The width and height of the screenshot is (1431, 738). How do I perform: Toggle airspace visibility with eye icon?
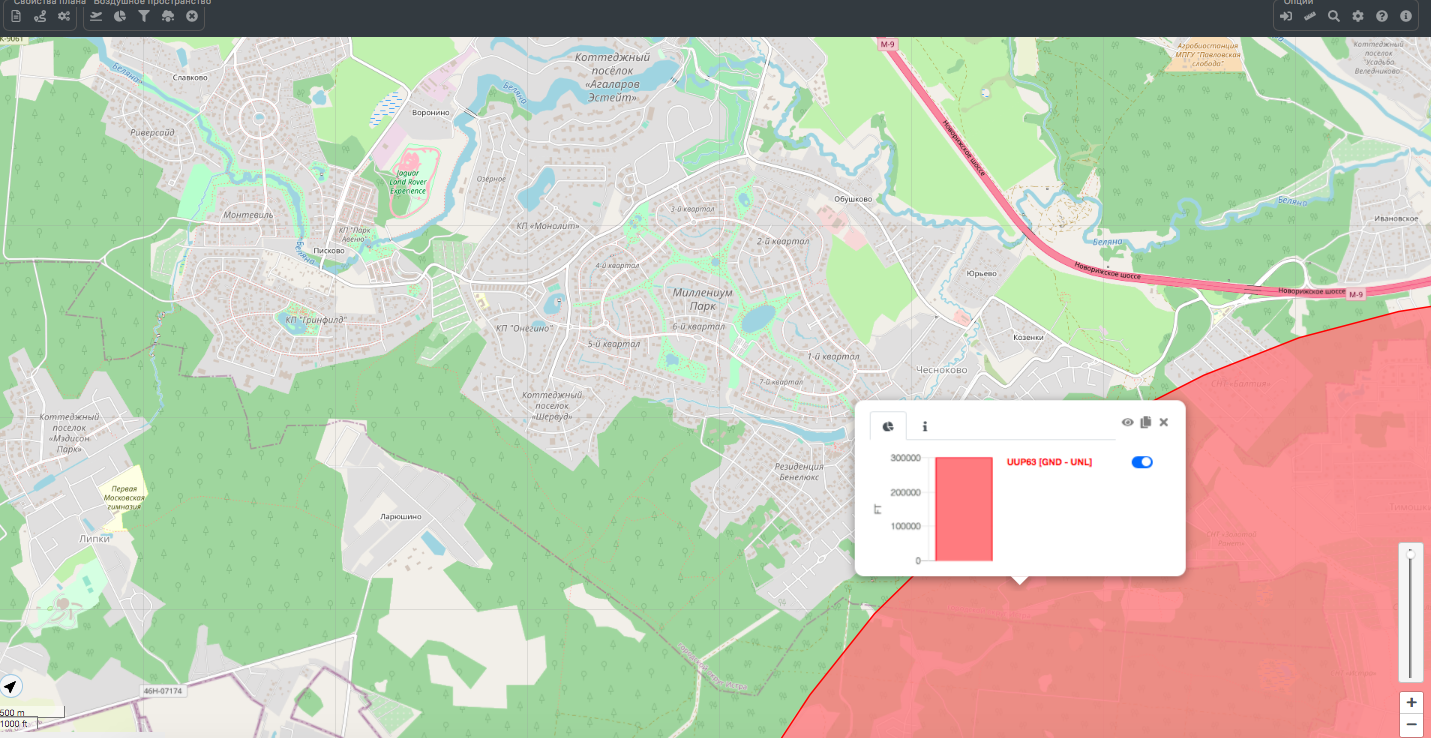[1128, 422]
